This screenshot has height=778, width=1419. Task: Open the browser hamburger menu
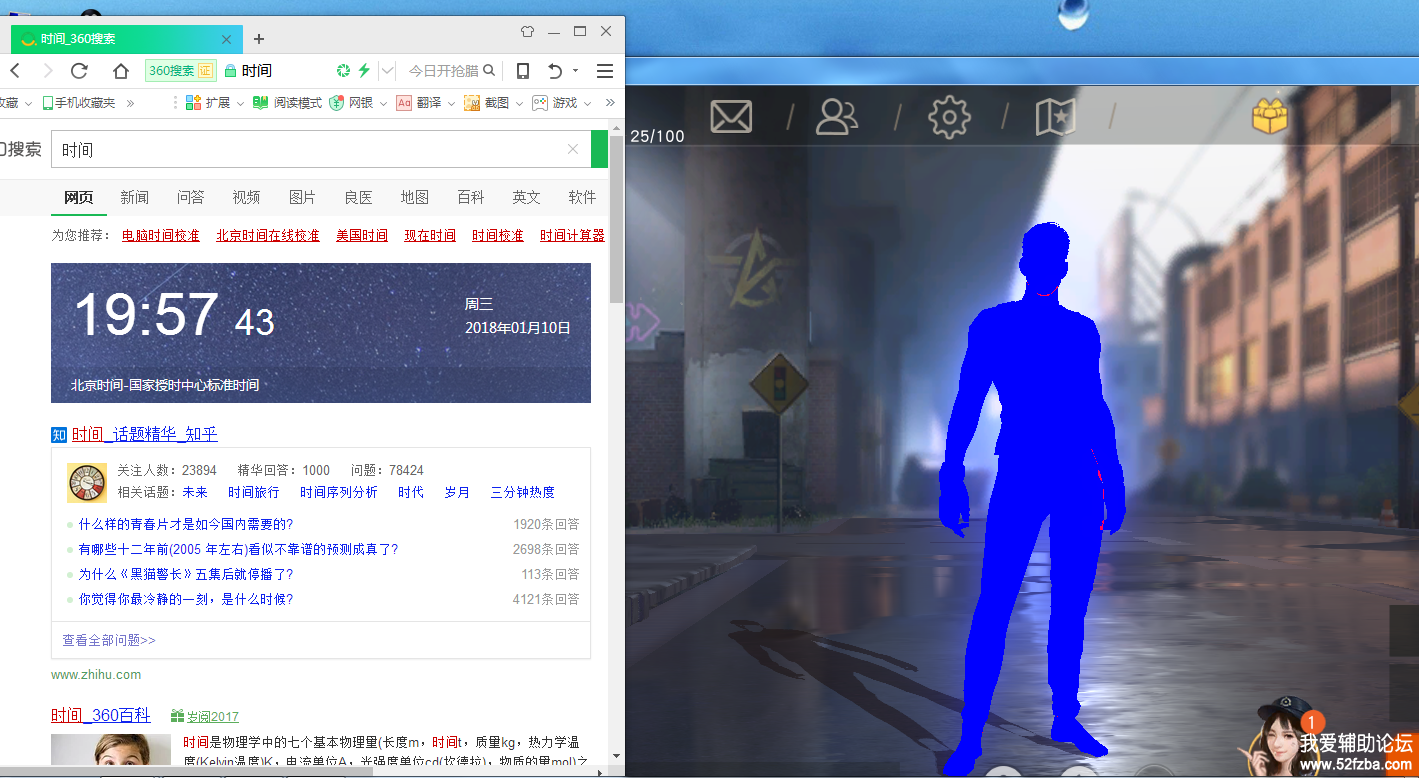point(604,71)
